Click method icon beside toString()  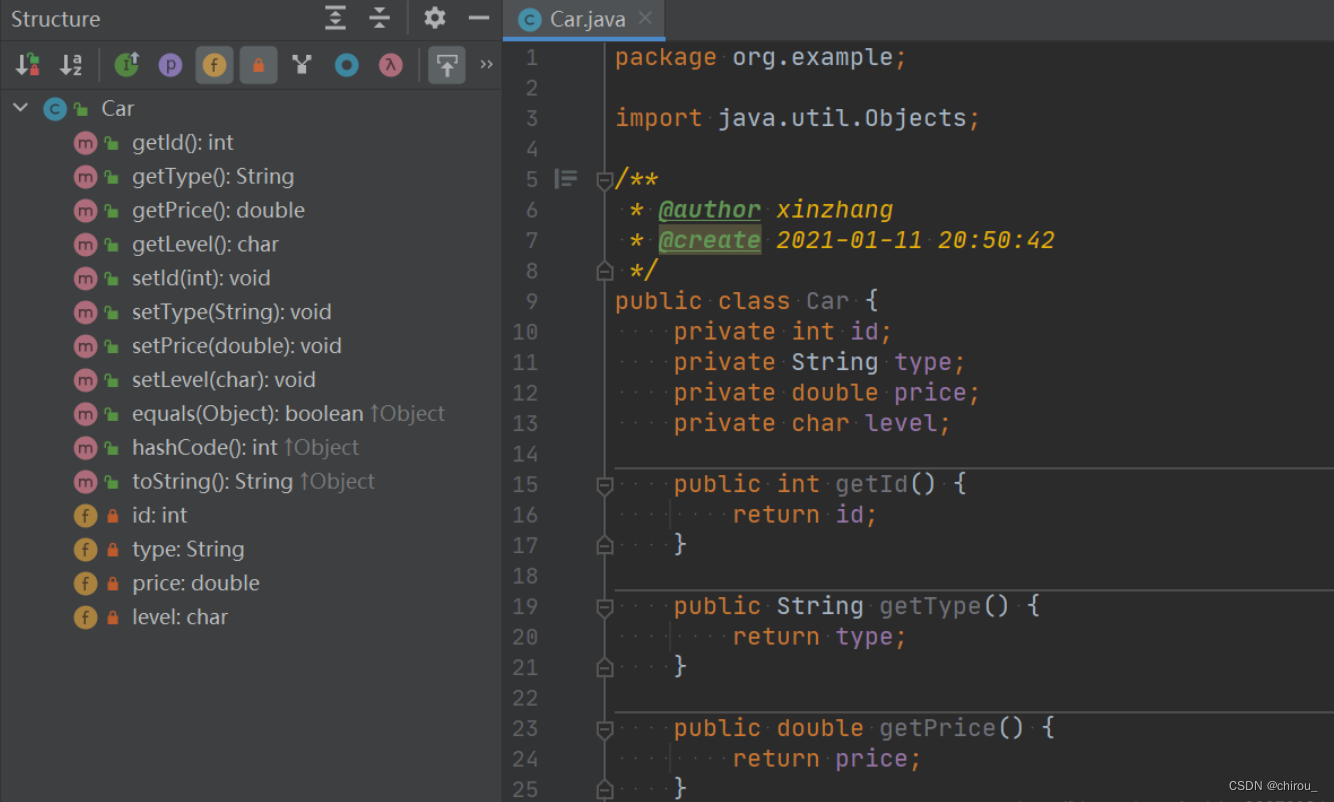point(85,483)
